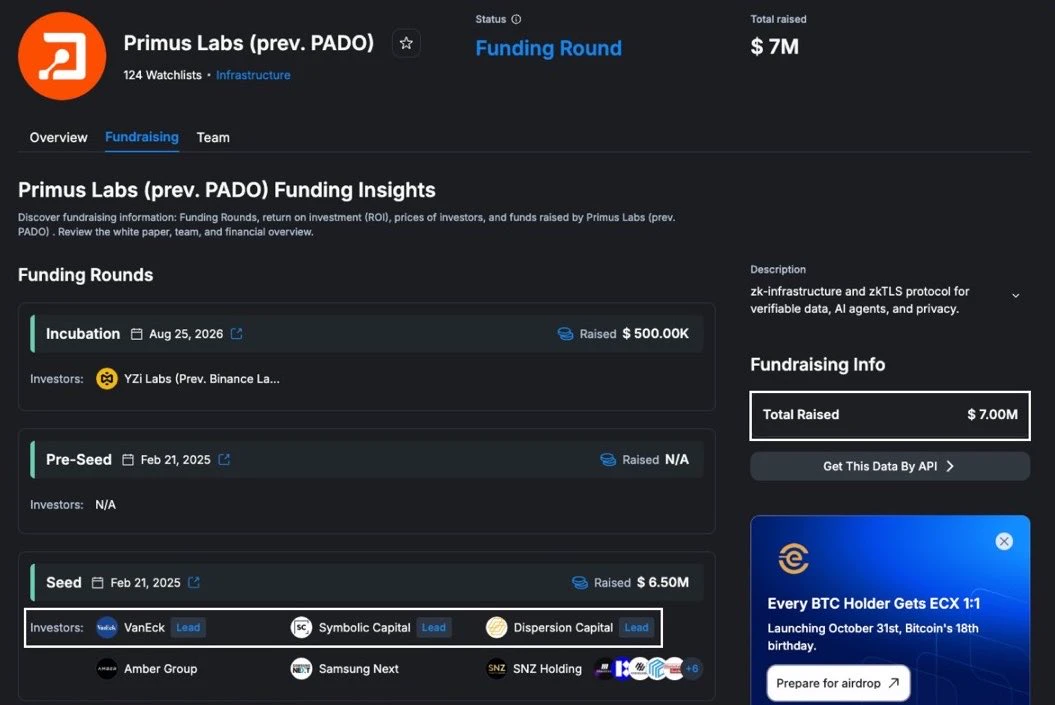Click the Symbolic Capital investor logo
This screenshot has width=1055, height=705.
pos(301,628)
